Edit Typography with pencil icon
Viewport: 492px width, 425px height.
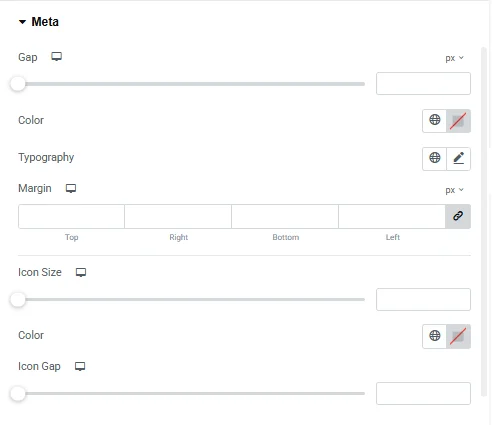pos(458,158)
